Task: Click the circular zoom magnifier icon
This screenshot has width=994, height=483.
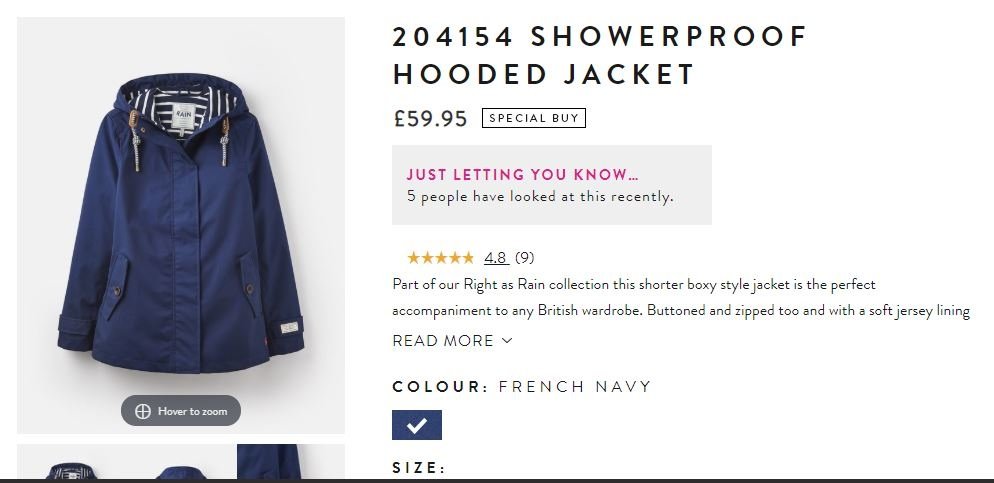Action: pyautogui.click(x=143, y=411)
